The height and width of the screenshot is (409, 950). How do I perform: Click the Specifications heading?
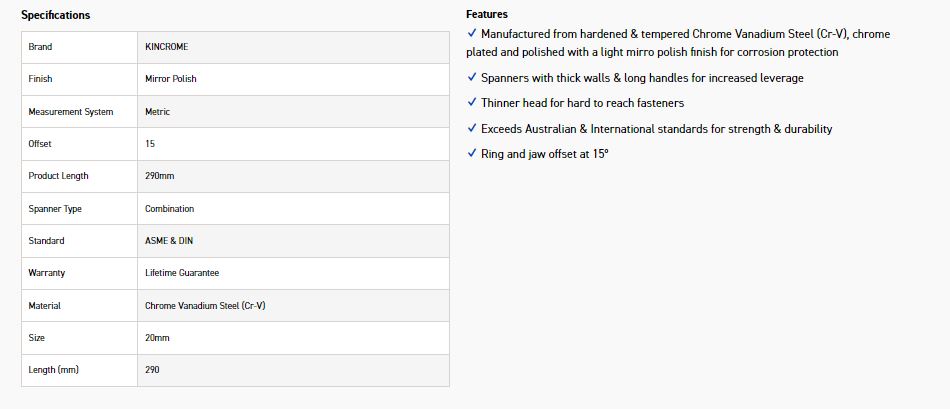coord(55,15)
